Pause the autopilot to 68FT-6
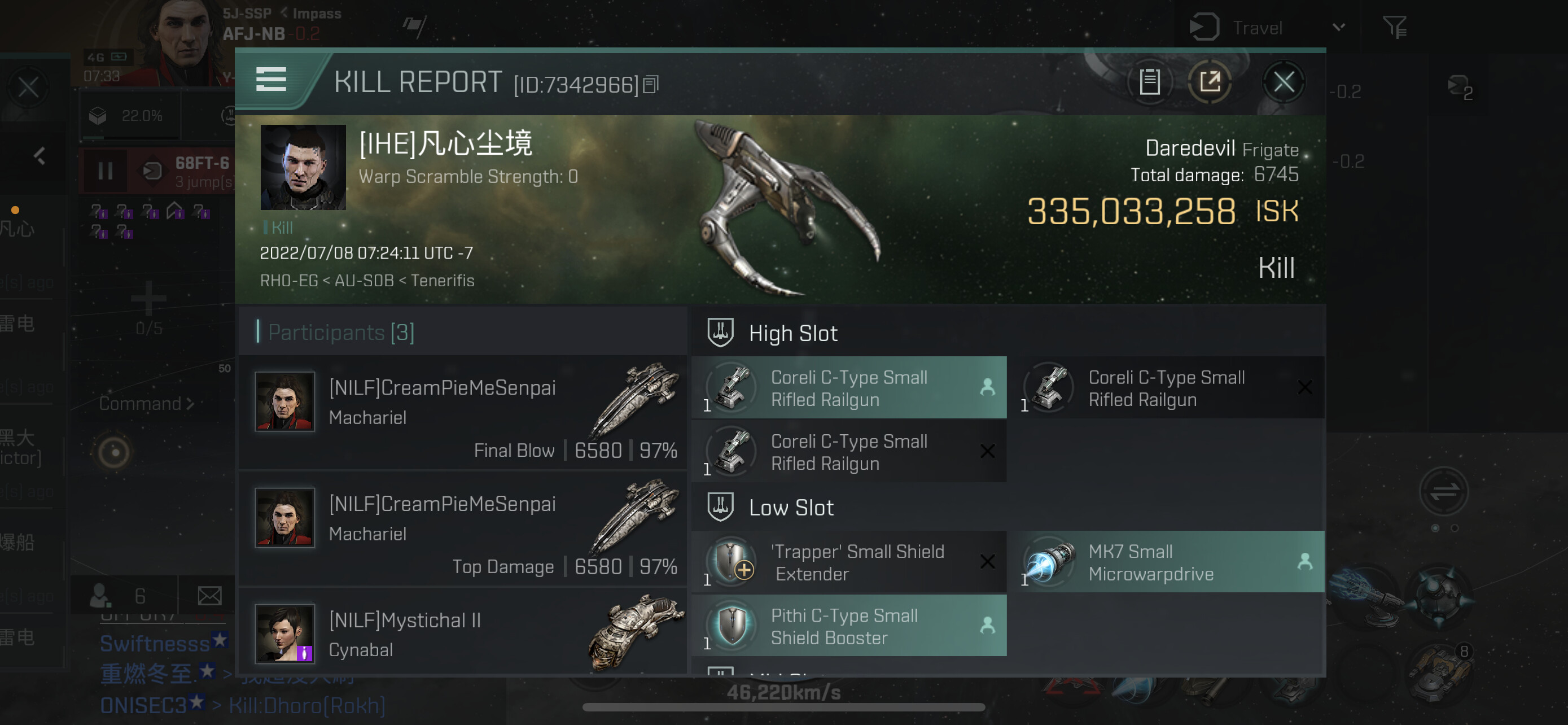Viewport: 1568px width, 725px height. click(106, 171)
